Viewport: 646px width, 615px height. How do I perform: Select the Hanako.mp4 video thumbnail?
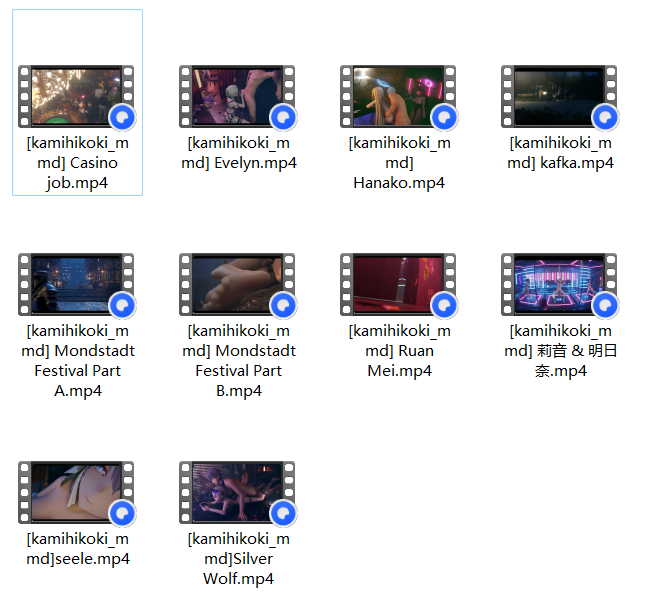tap(398, 96)
